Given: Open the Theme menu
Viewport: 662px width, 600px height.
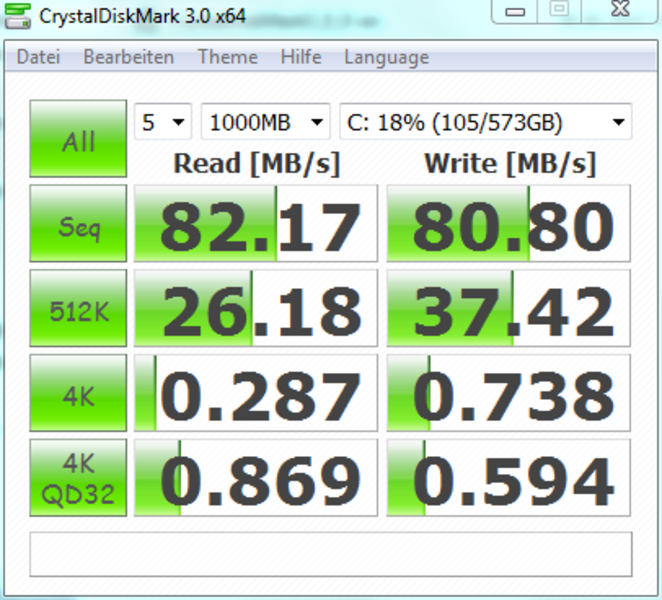Looking at the screenshot, I should (x=228, y=57).
